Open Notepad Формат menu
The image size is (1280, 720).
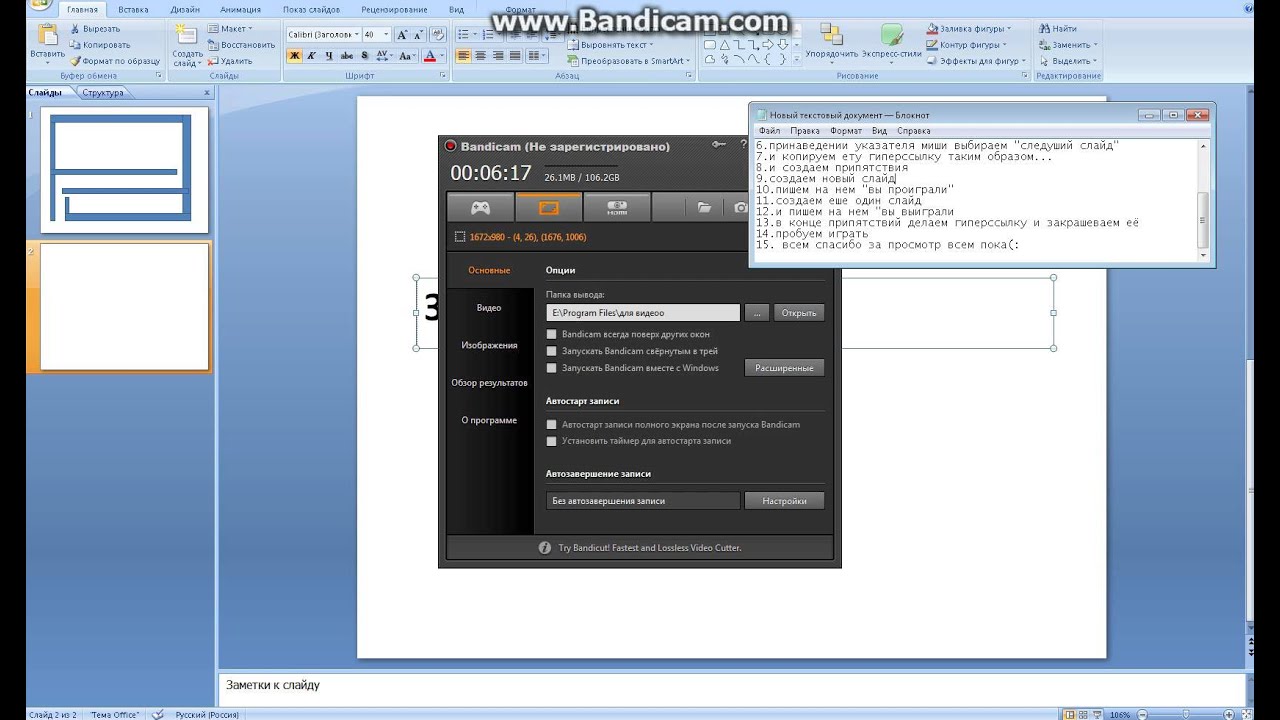click(845, 131)
